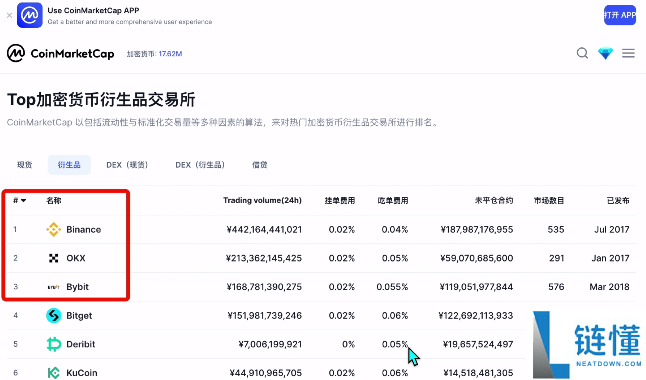646x380 pixels.
Task: Click Bybit open interest ¥119,051,977,844
Action: 476,287
